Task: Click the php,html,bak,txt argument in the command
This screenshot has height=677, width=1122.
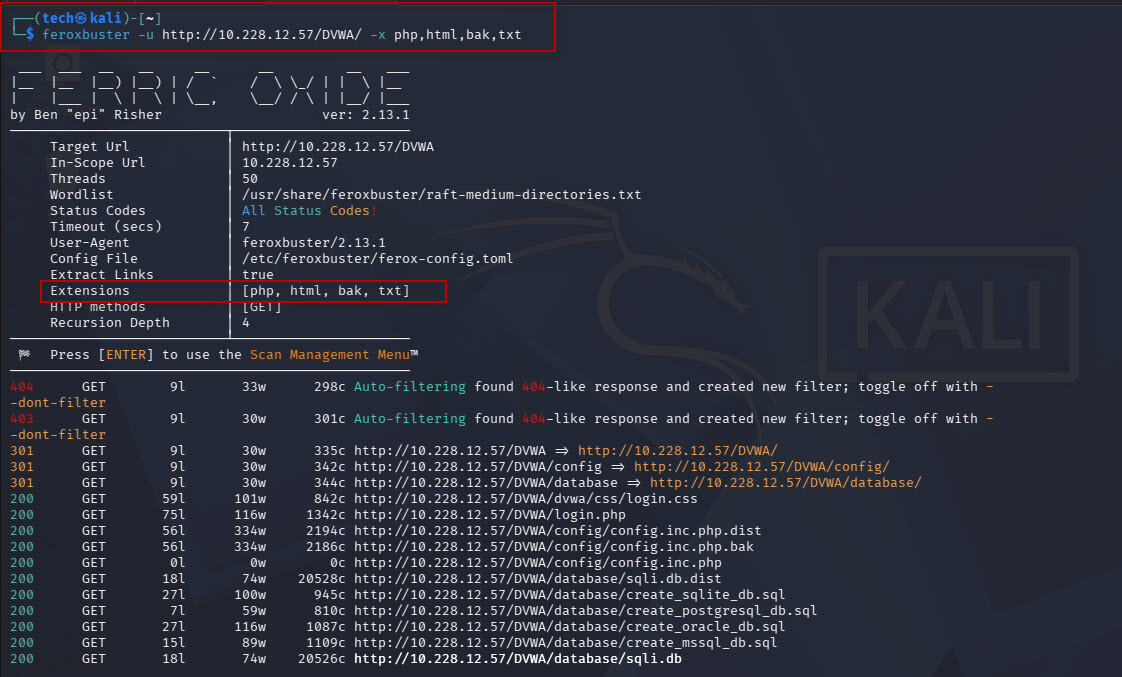Action: coord(458,34)
